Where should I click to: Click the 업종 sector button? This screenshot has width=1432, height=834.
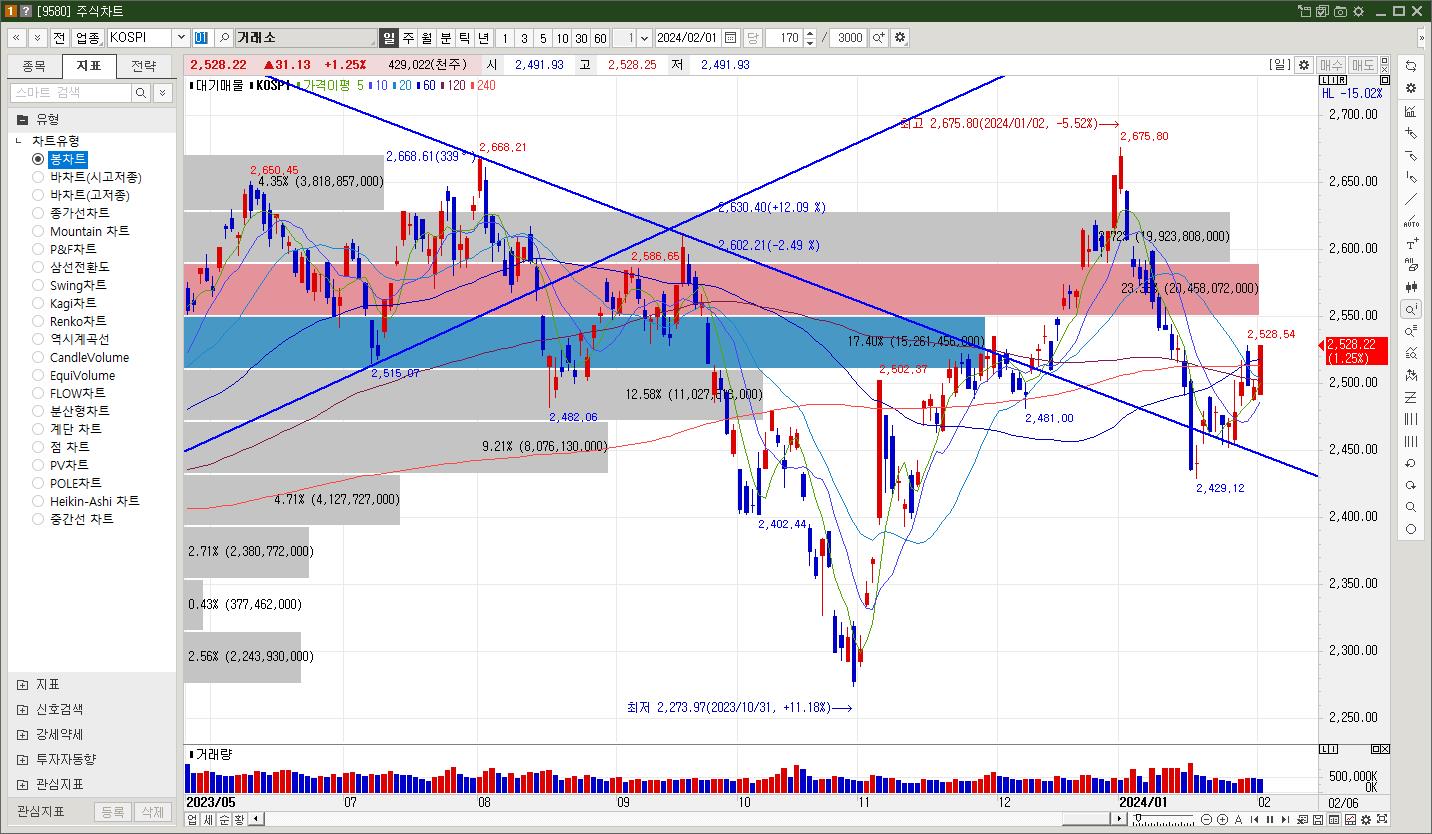(x=88, y=38)
